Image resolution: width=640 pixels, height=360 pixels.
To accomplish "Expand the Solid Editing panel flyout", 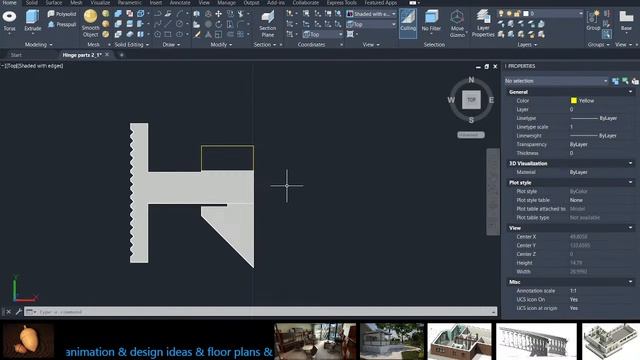I will pos(131,44).
